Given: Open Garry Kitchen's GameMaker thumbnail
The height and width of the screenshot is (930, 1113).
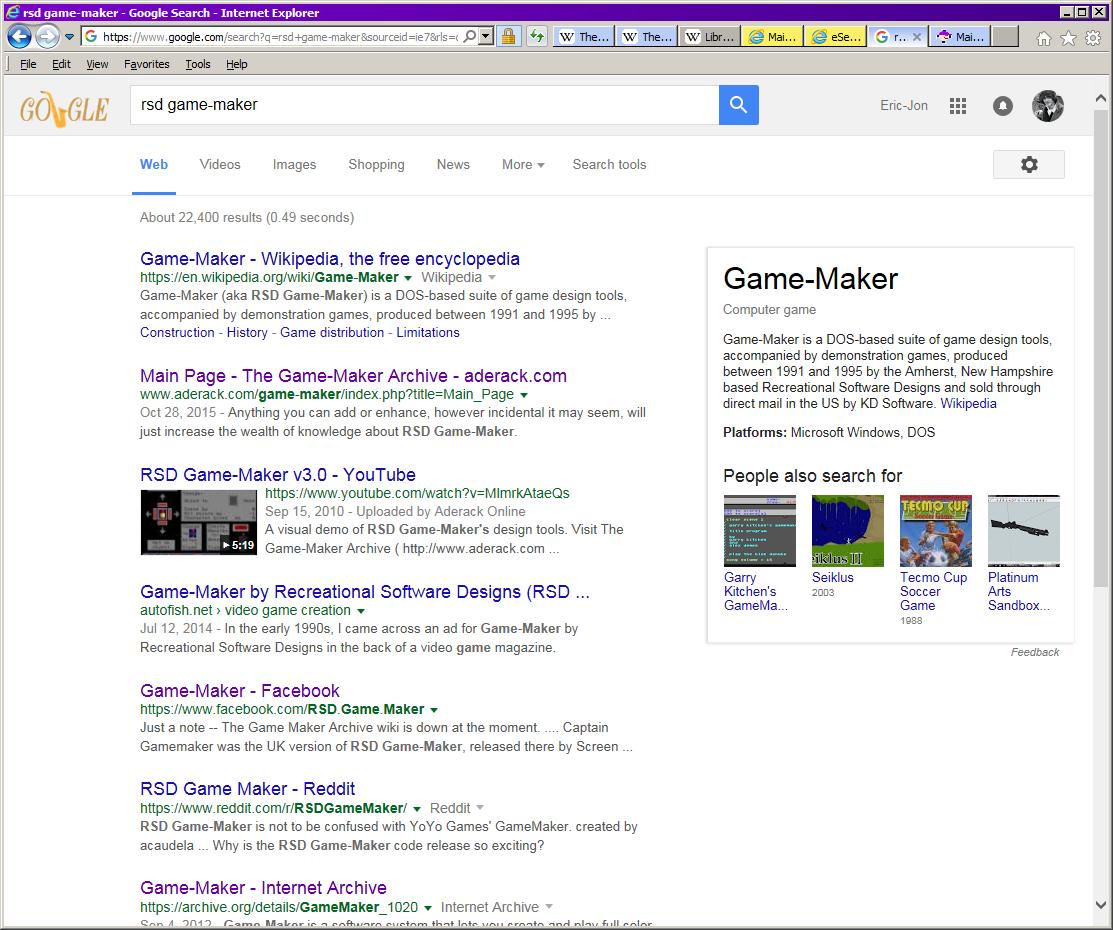Looking at the screenshot, I should (760, 531).
